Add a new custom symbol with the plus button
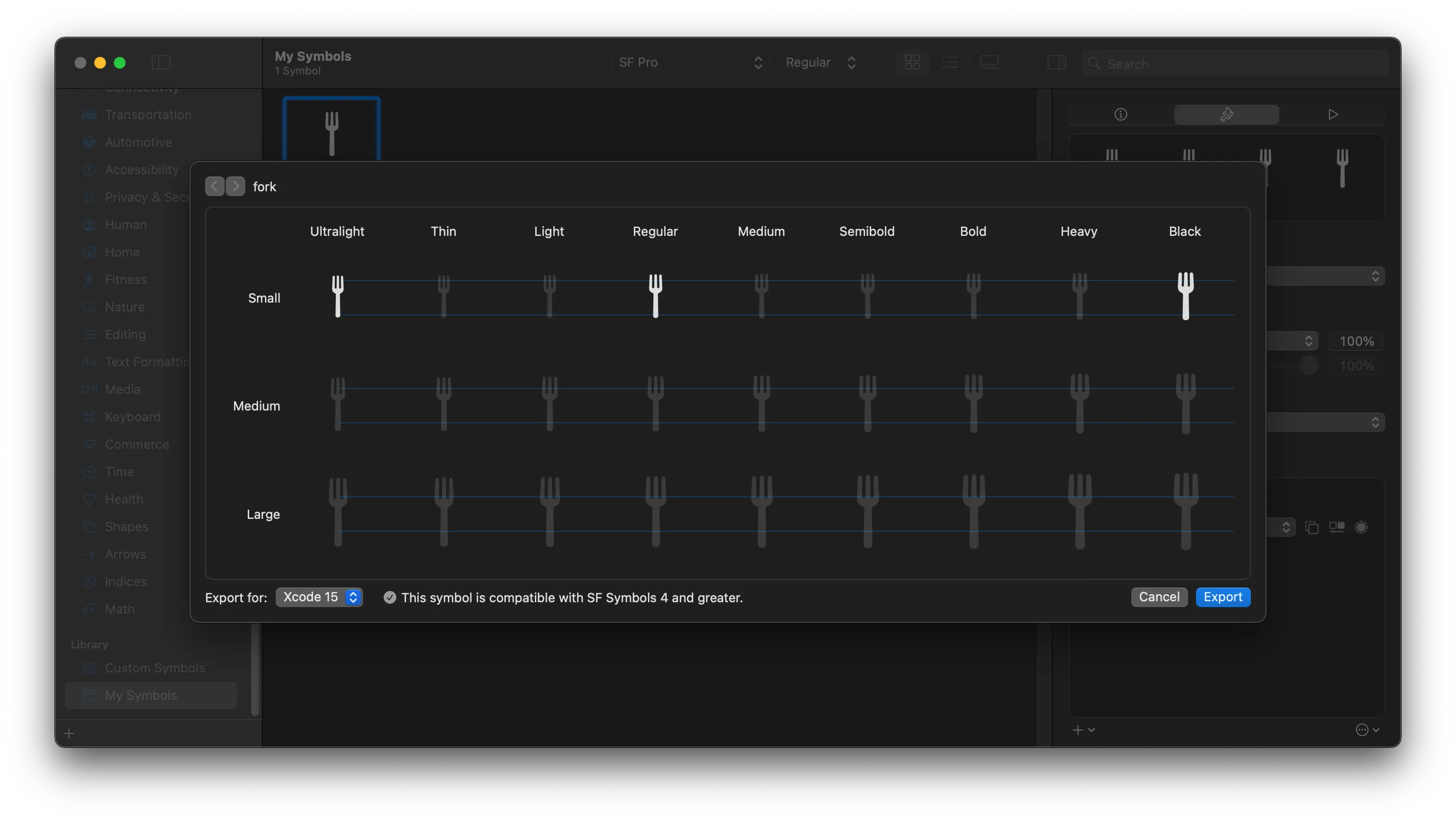 [x=68, y=733]
